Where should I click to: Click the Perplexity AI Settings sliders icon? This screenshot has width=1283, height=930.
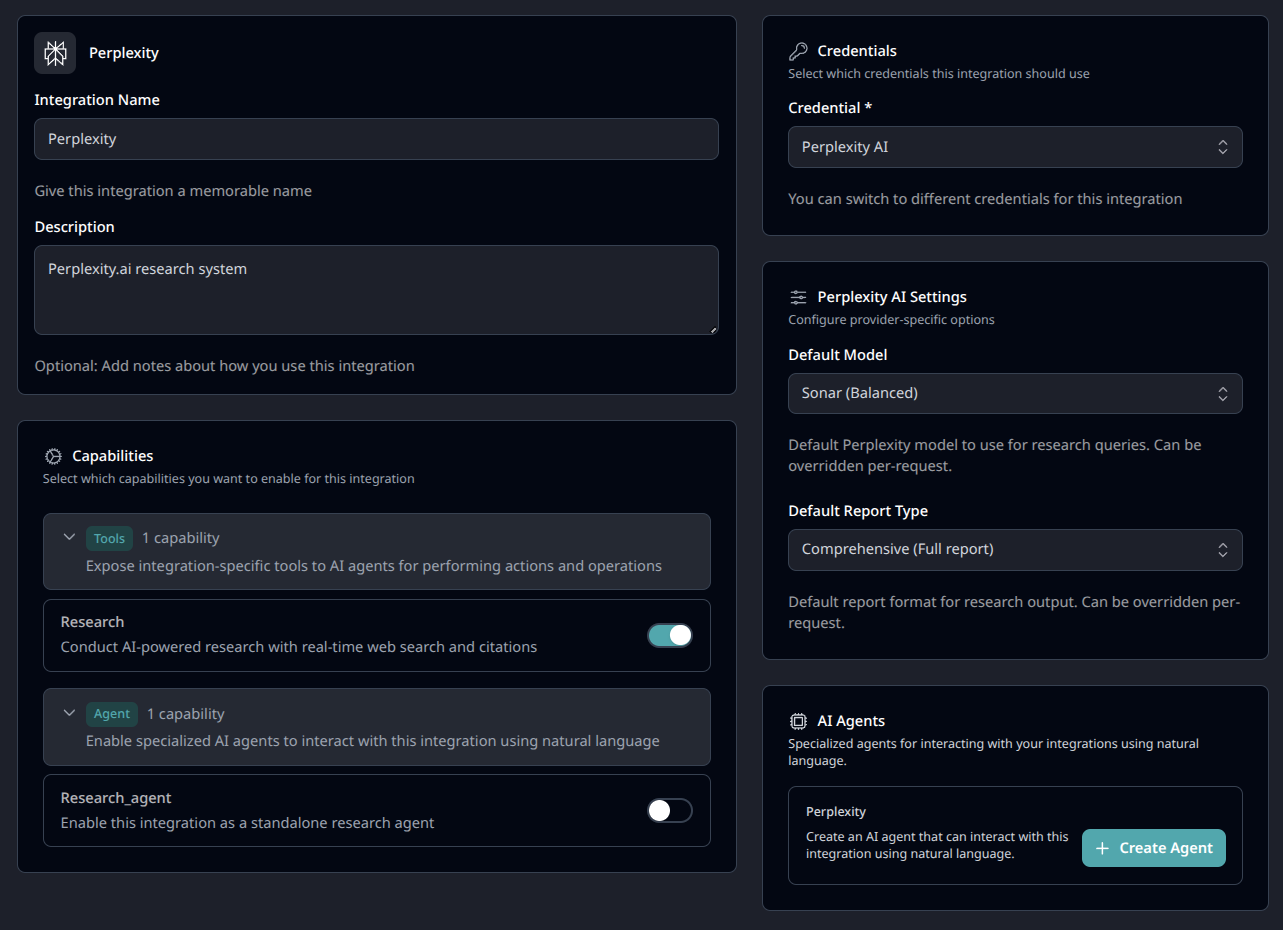point(798,297)
